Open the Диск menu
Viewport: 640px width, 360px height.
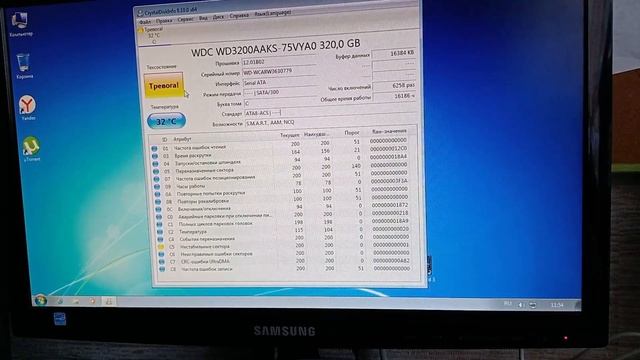click(218, 17)
